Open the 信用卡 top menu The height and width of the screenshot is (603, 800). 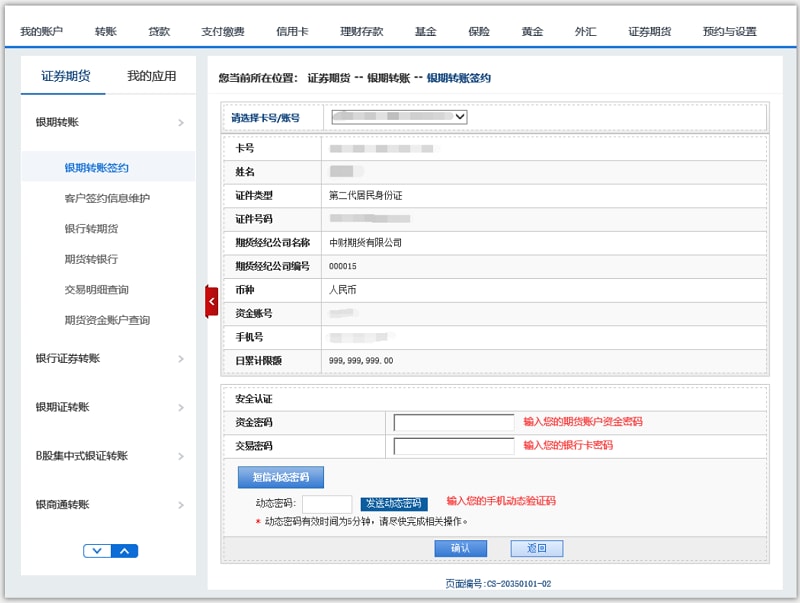292,31
